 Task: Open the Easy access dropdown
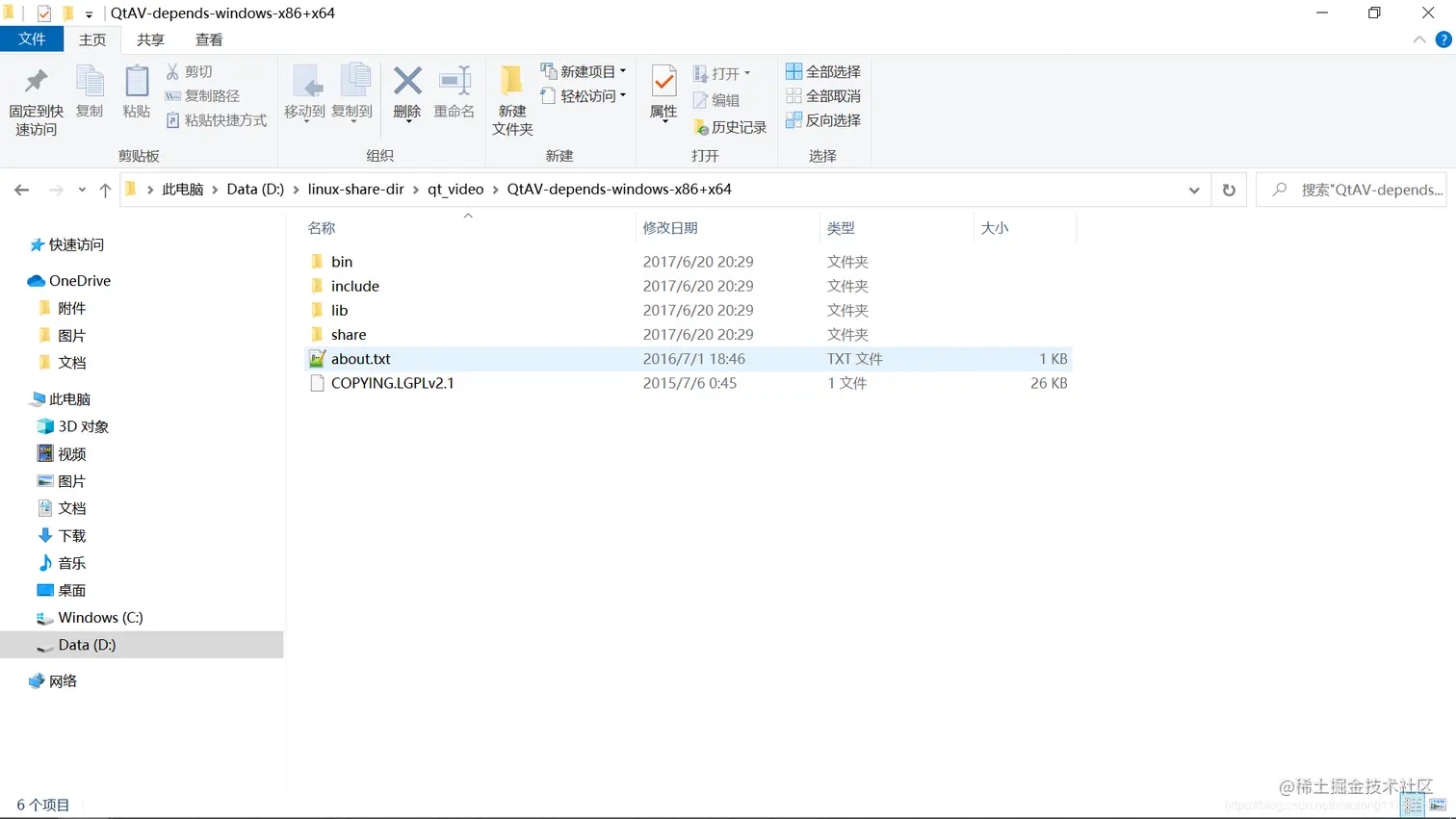click(x=584, y=95)
